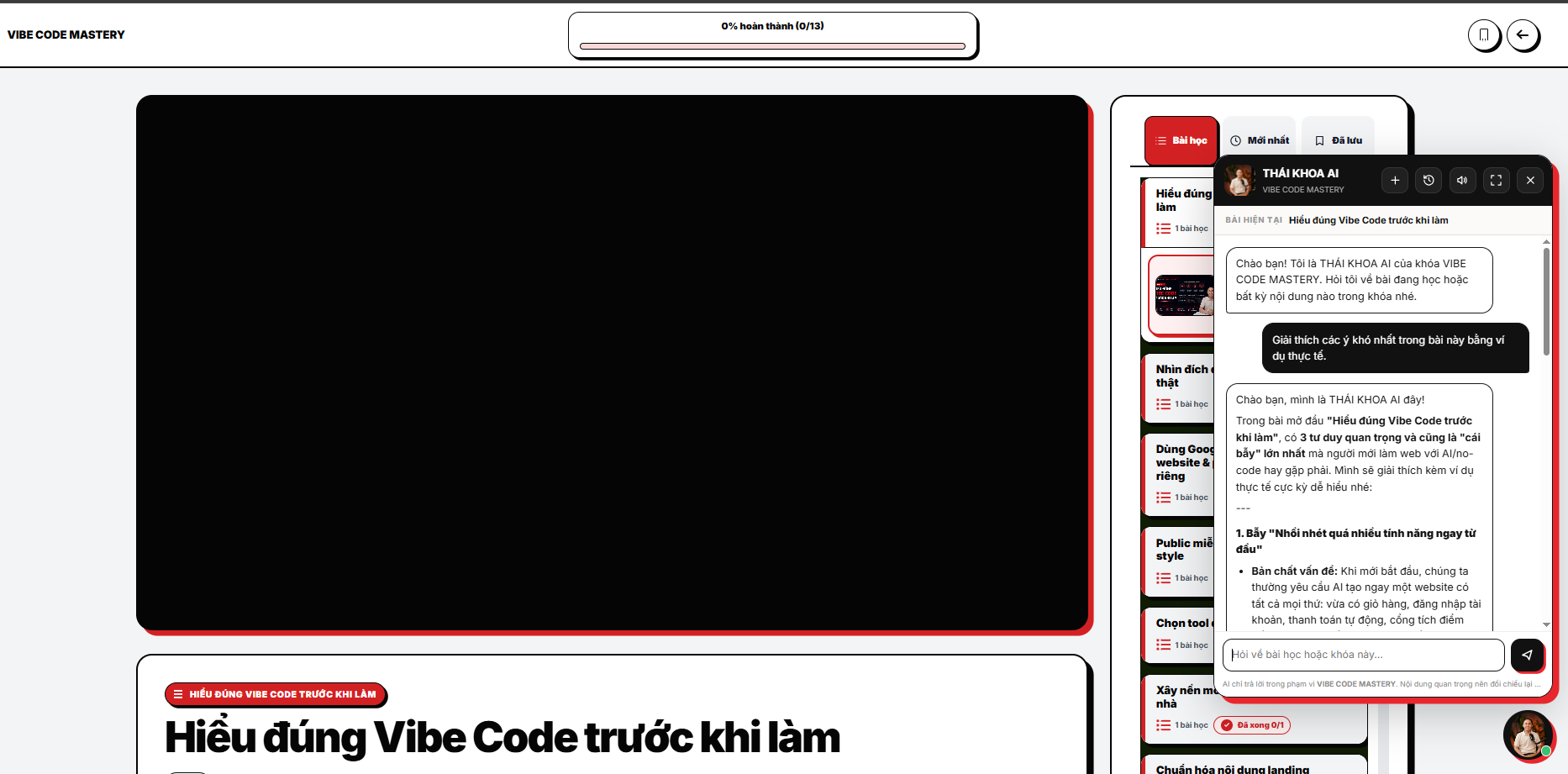Start a new chat with the plus icon
The image size is (1568, 774).
click(1395, 180)
